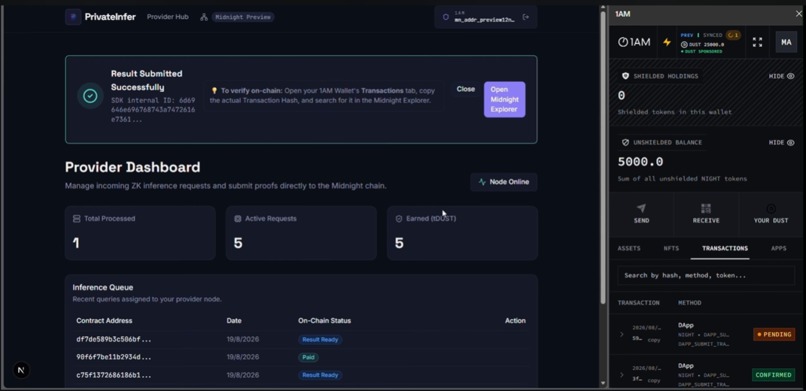Expand wallet to fullscreen icon

pyautogui.click(x=757, y=42)
